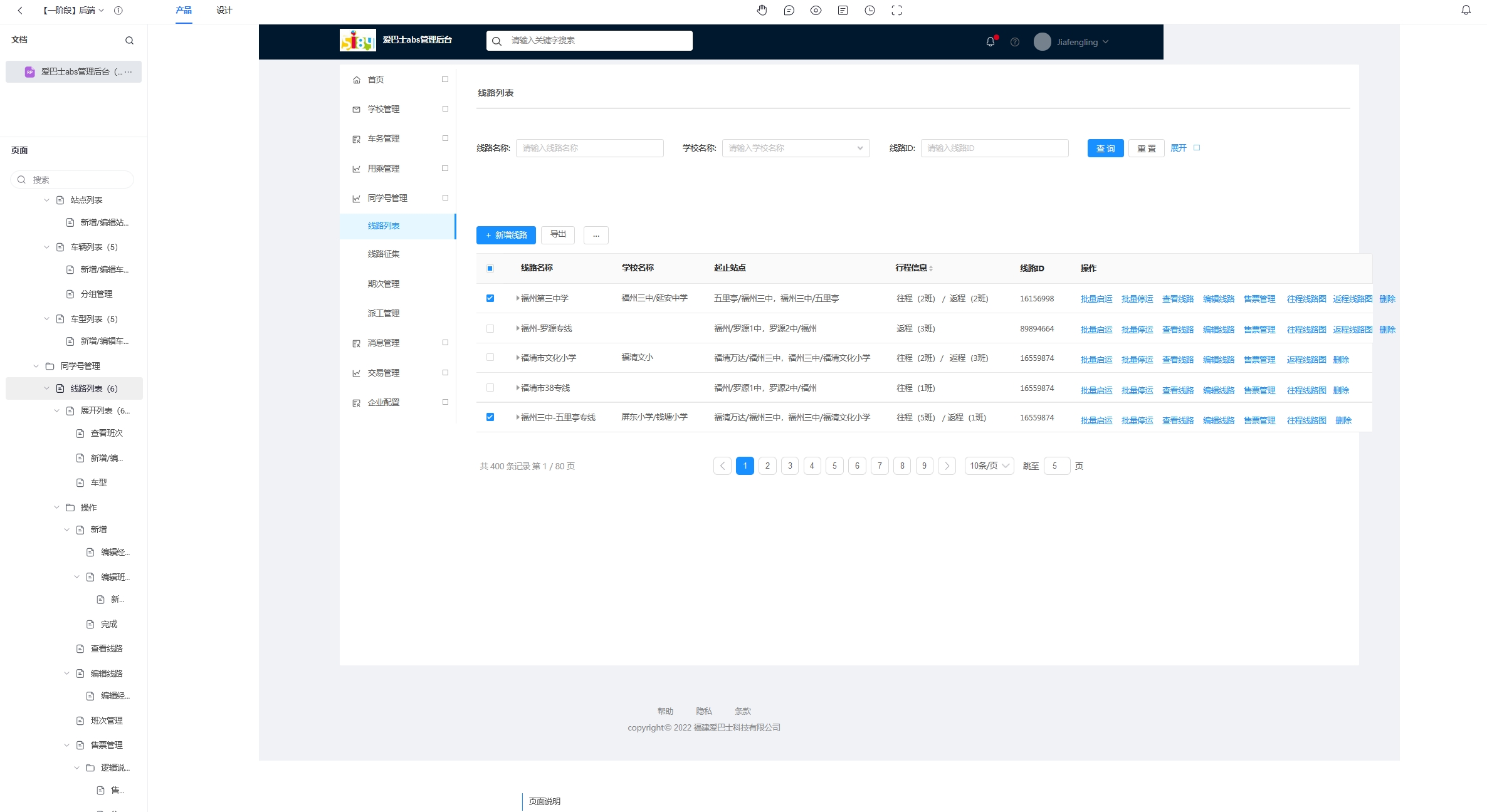Open the 学校名称 dropdown
This screenshot has height=812, width=1487.
pyautogui.click(x=796, y=148)
